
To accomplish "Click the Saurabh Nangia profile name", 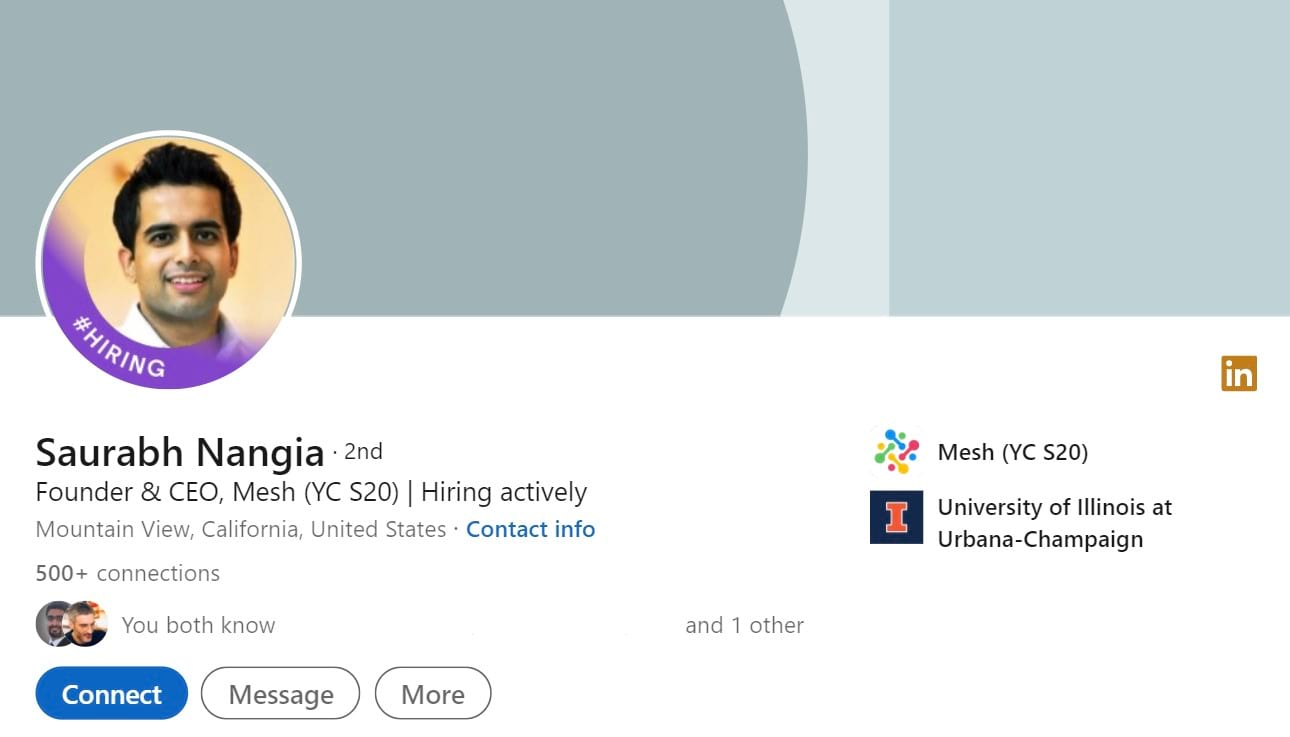I will tap(180, 452).
